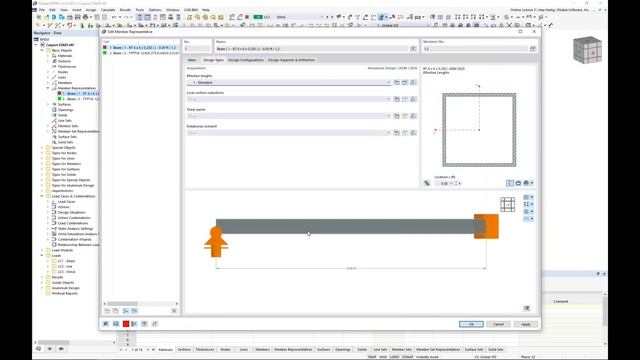640x360 pixels.
Task: Select Surfaces in the Navigator tree
Action: (x=64, y=104)
